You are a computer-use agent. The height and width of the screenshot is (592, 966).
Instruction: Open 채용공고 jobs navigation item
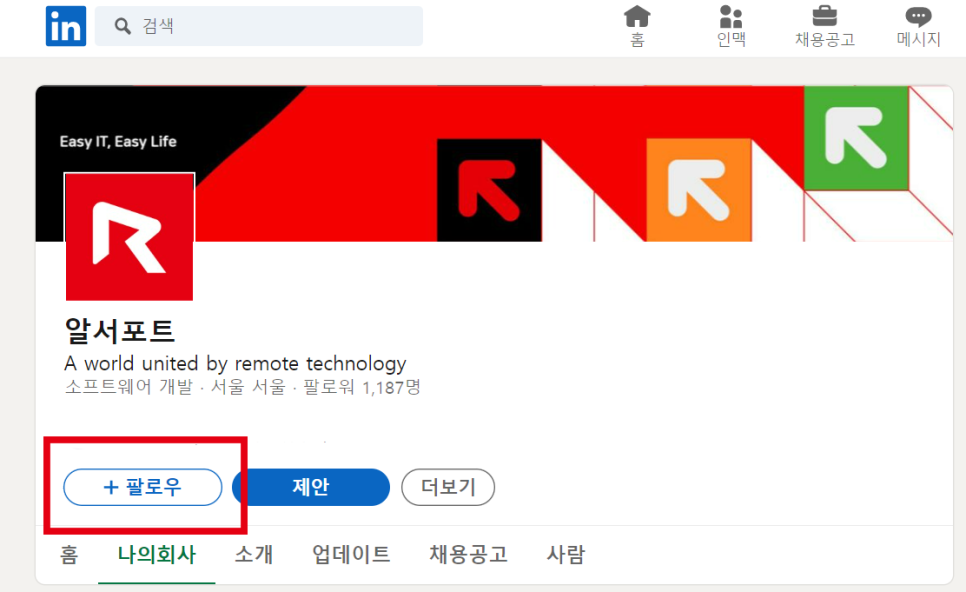coord(824,26)
